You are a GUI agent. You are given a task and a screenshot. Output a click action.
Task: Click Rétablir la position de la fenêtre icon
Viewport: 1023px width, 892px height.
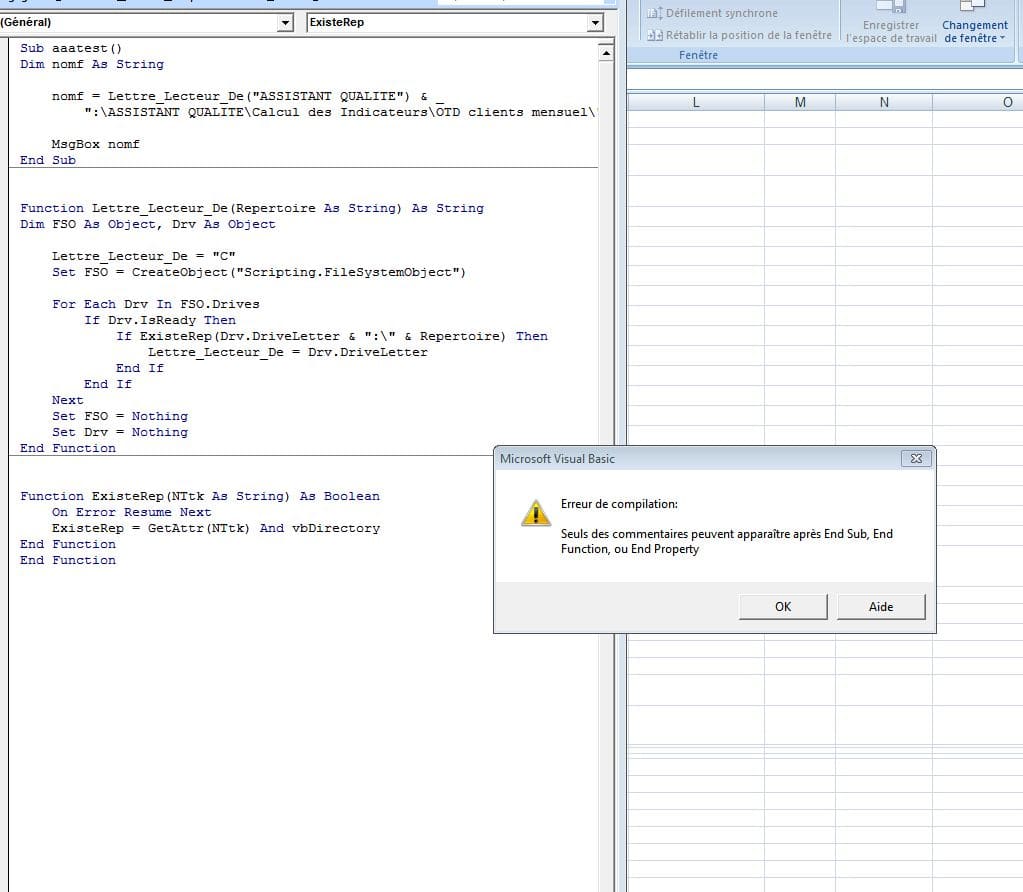pyautogui.click(x=655, y=35)
